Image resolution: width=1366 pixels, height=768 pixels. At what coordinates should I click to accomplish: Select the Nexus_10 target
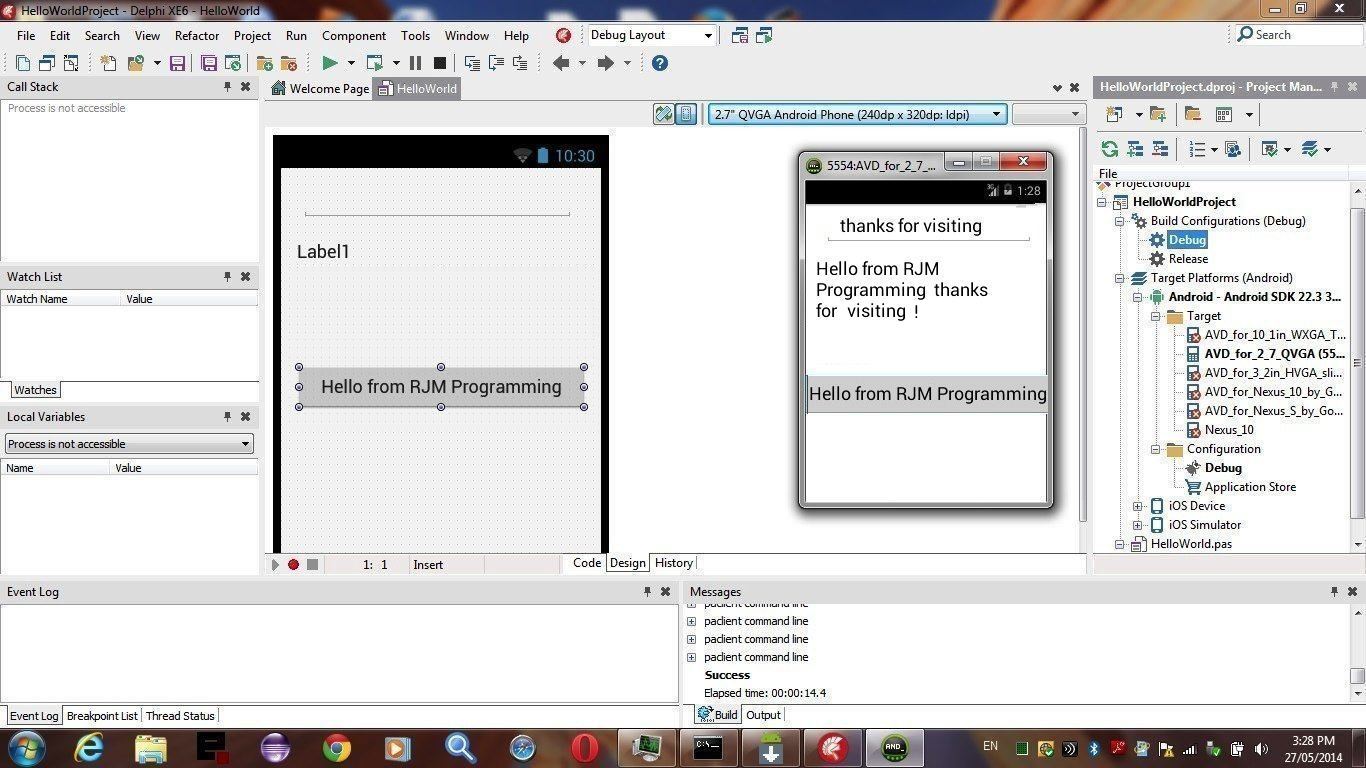point(1229,430)
